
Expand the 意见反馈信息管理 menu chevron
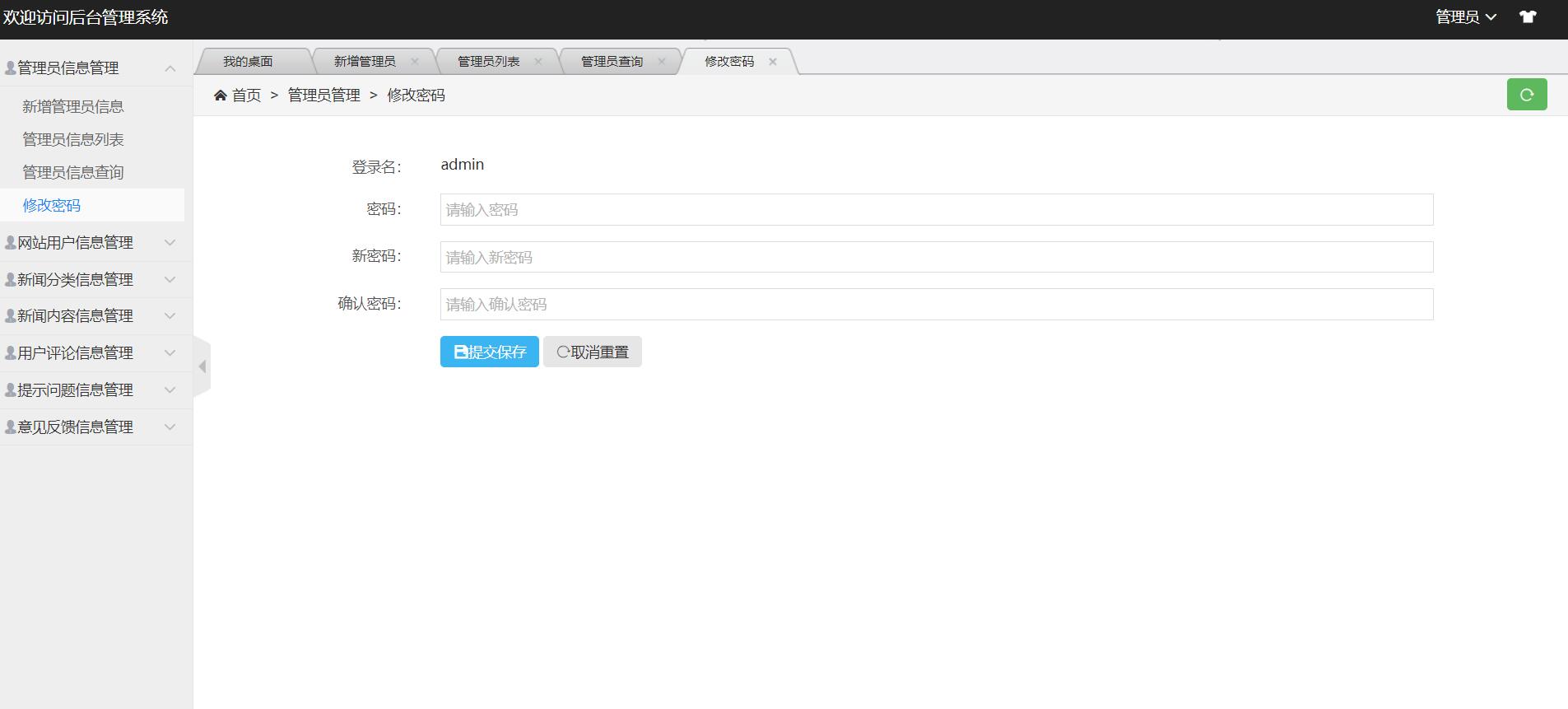pyautogui.click(x=170, y=427)
